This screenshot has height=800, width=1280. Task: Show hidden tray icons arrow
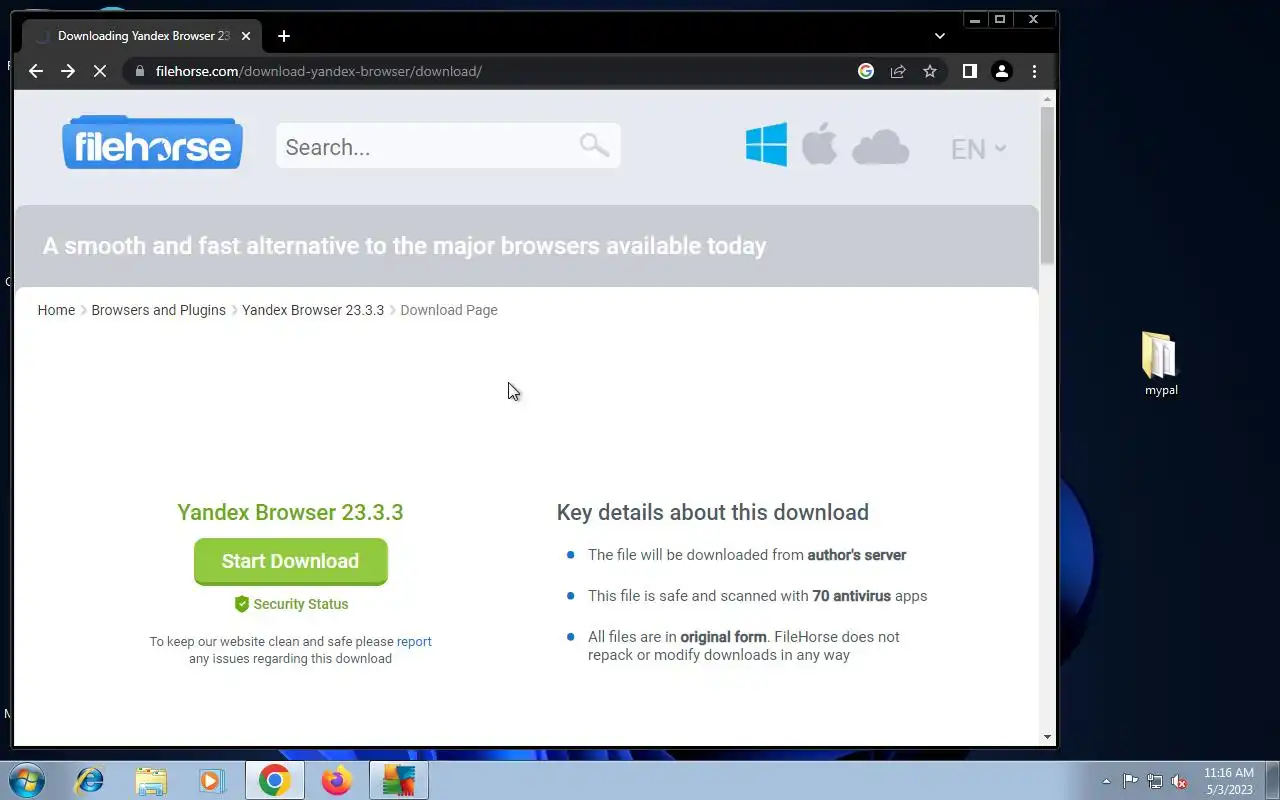pos(1106,781)
